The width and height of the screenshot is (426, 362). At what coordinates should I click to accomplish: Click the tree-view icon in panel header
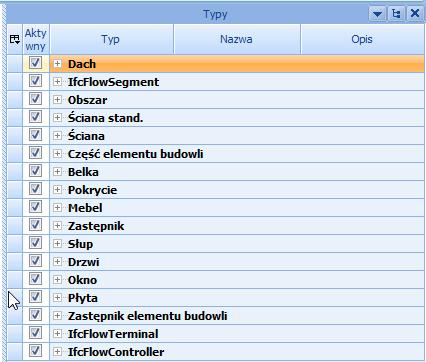[x=396, y=14]
